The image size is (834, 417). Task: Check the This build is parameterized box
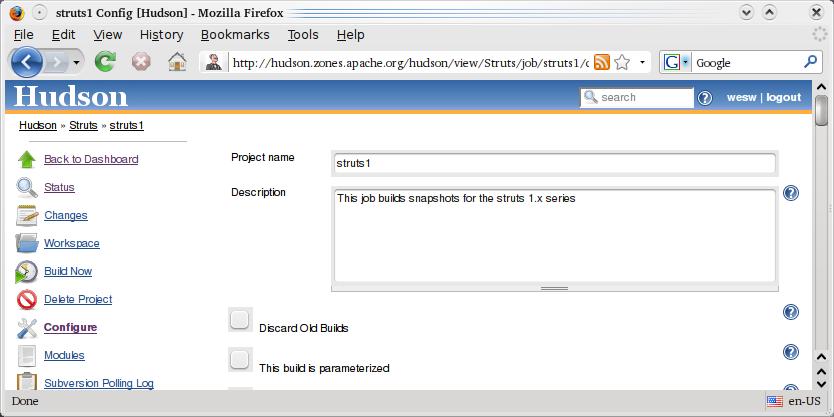240,360
